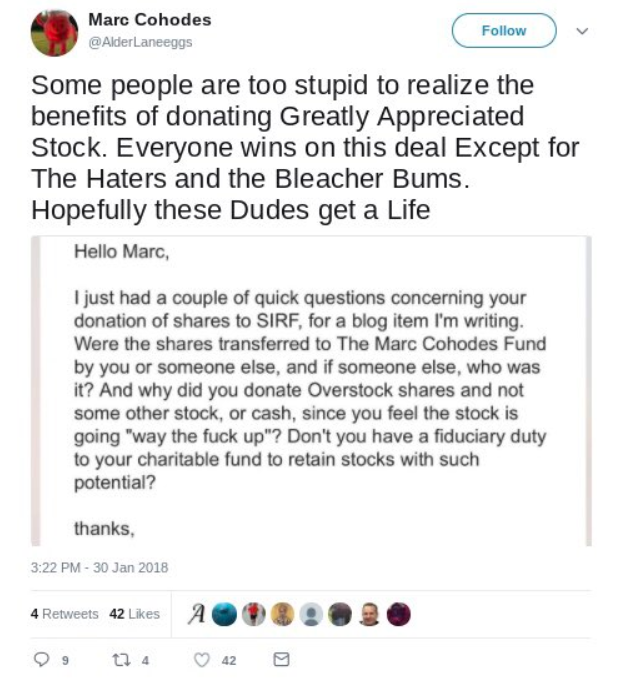Click the direct message envelope icon
This screenshot has height=685, width=627.
click(282, 660)
